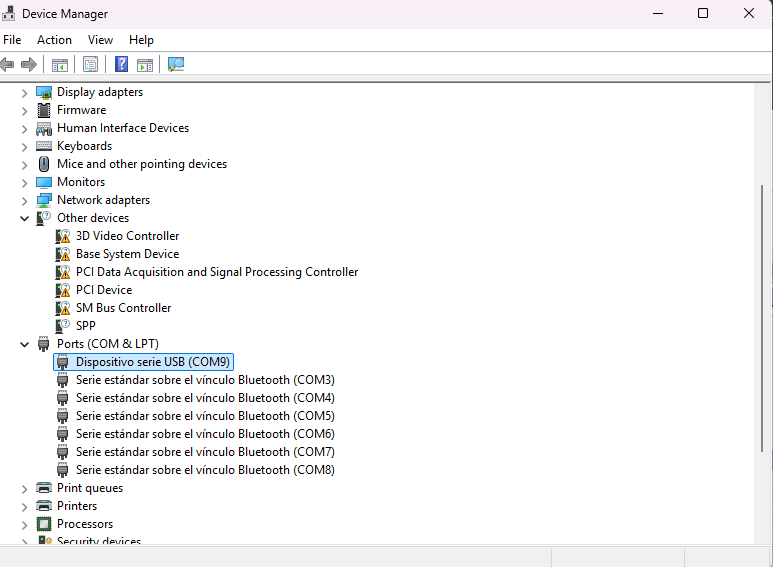Click the Forward arrow toolbar icon
The height and width of the screenshot is (567, 773).
tap(29, 65)
